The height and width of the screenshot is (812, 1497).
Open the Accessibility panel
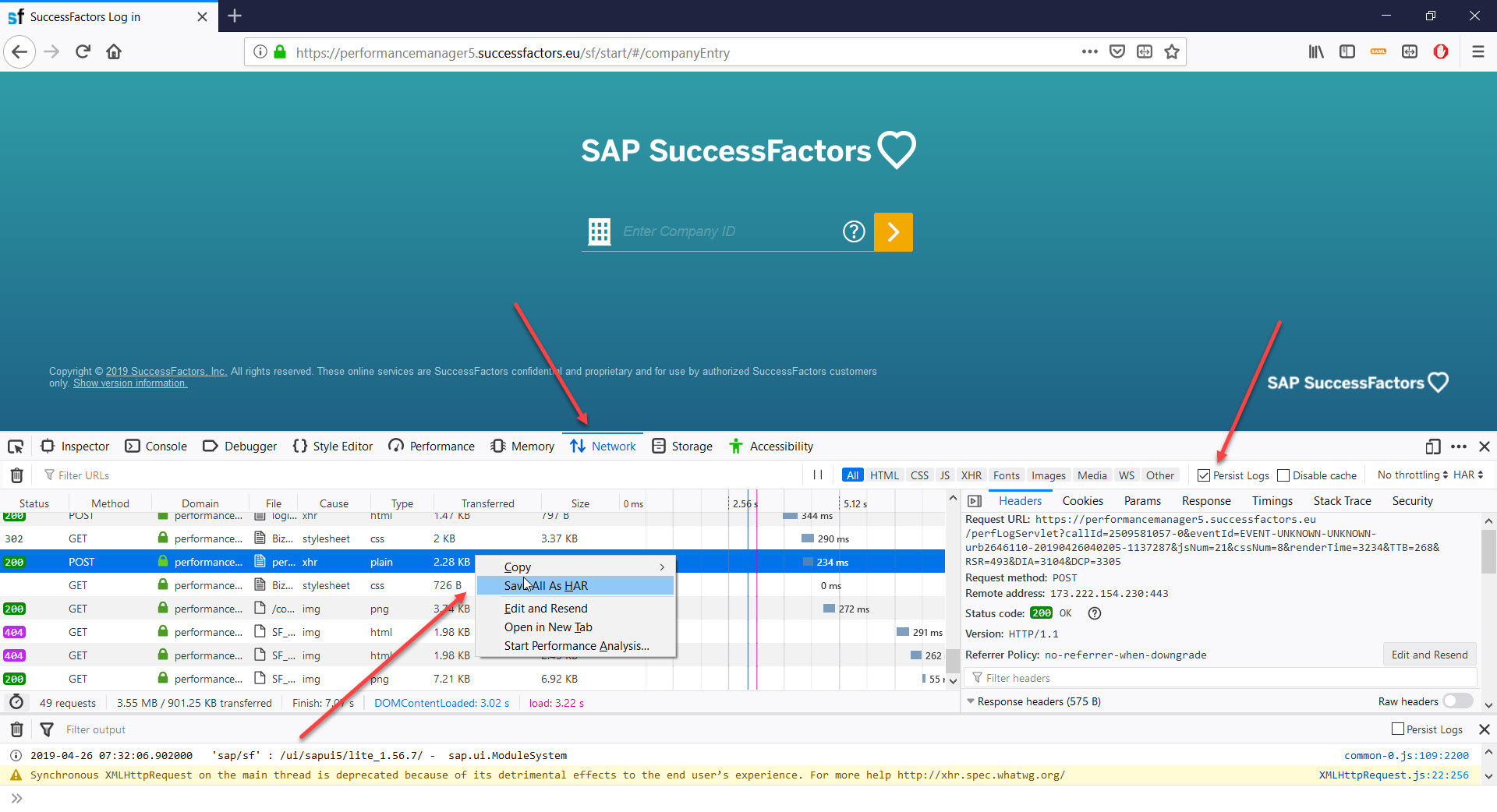[x=771, y=447]
